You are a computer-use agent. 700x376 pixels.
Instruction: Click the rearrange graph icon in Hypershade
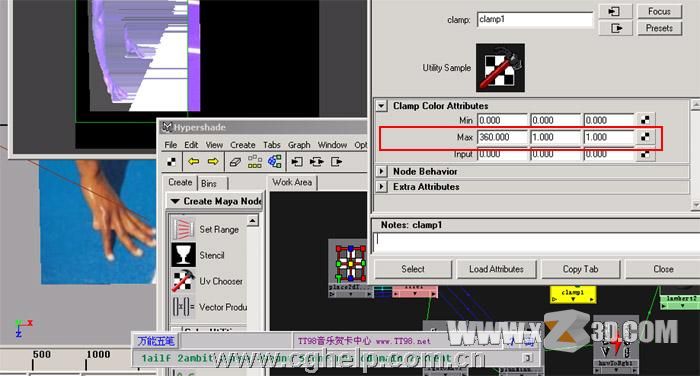[x=255, y=162]
